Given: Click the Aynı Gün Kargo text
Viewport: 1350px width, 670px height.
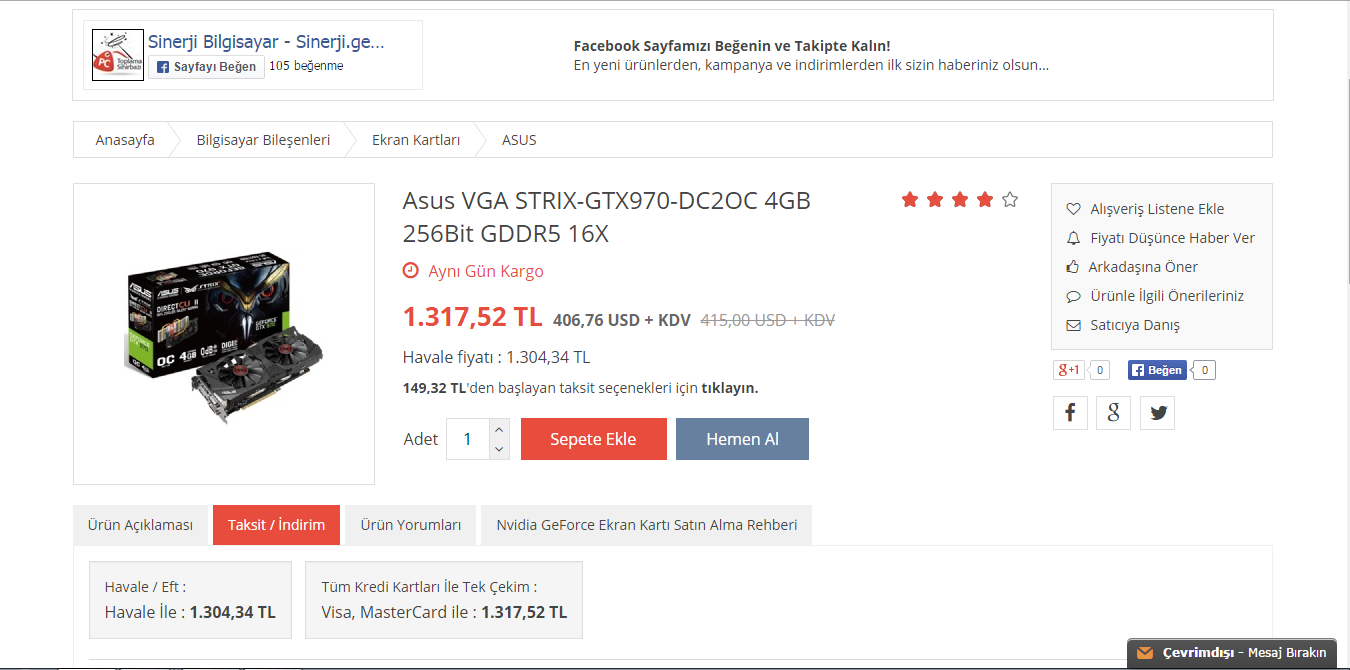Looking at the screenshot, I should (486, 271).
